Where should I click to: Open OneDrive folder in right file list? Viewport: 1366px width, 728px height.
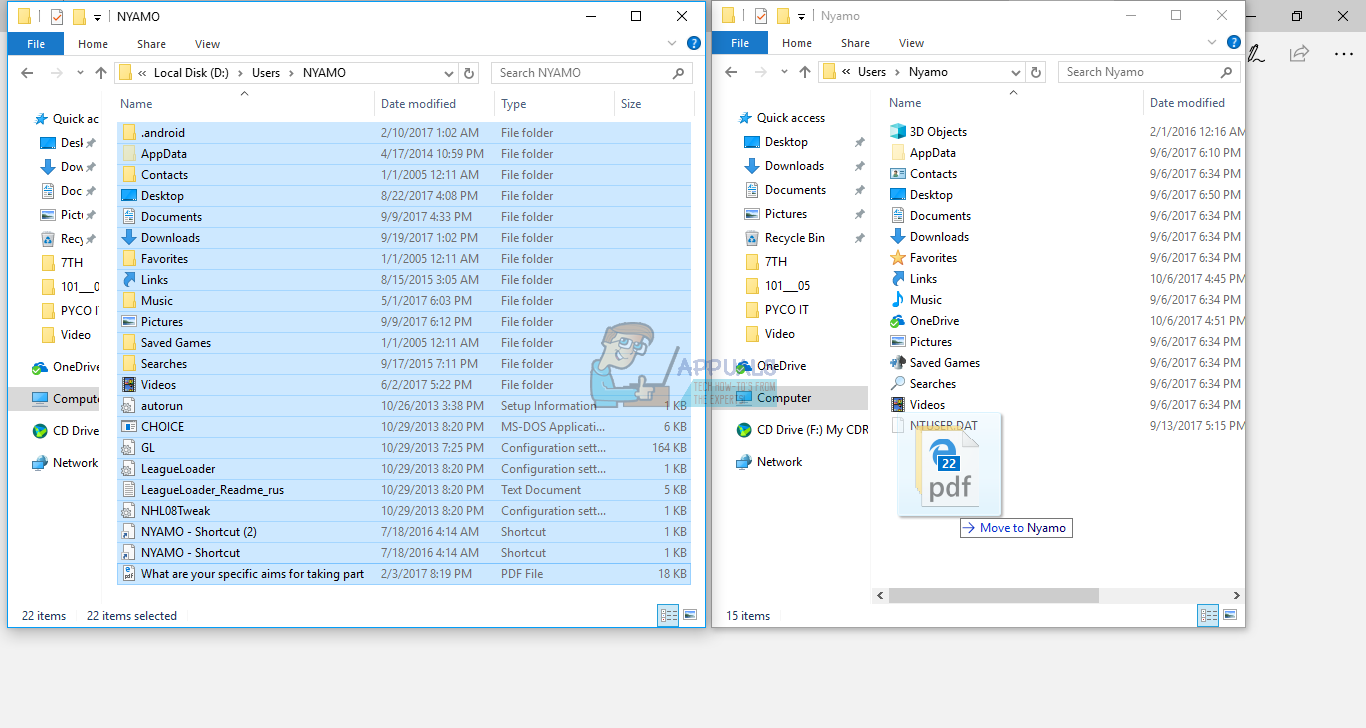(934, 321)
